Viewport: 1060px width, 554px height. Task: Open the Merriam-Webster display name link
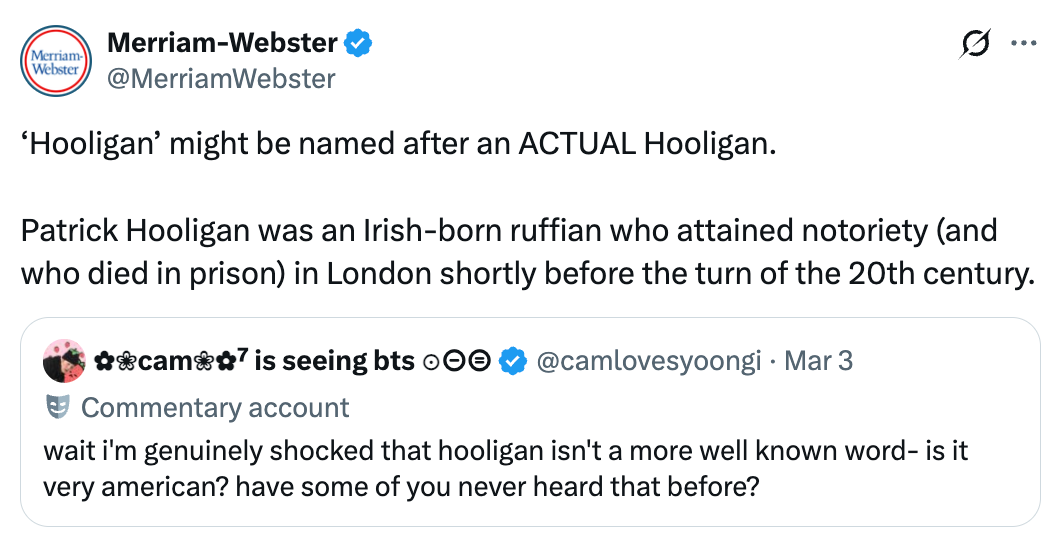(223, 43)
